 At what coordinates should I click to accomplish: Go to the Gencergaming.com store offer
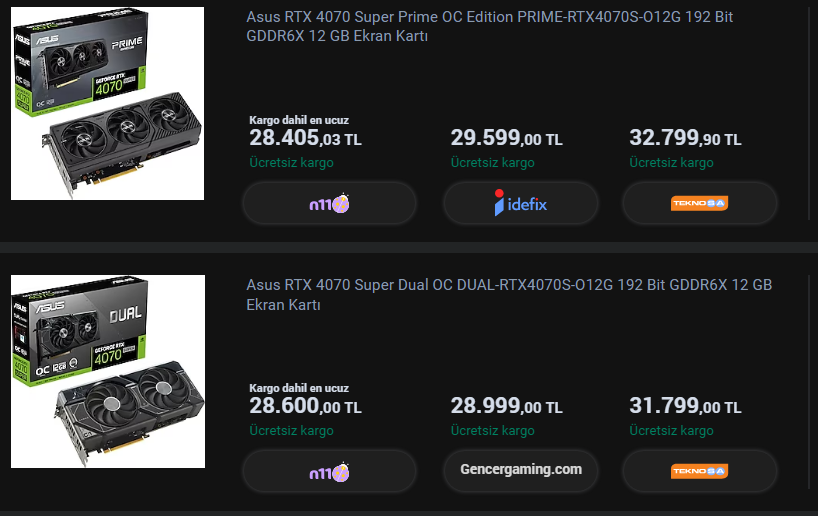[x=520, y=469]
